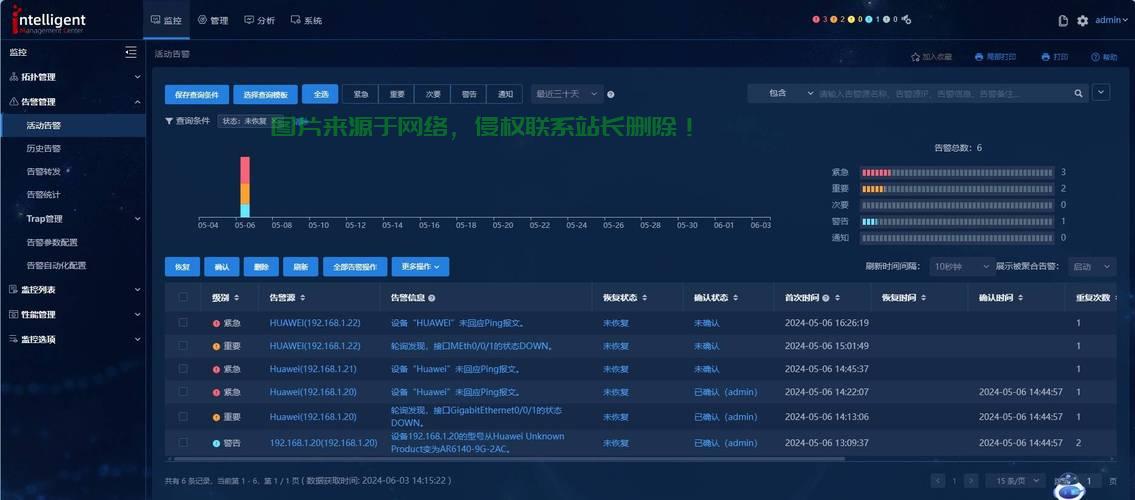Click the alarm search input field
Image resolution: width=1135 pixels, height=500 pixels.
pyautogui.click(x=941, y=93)
